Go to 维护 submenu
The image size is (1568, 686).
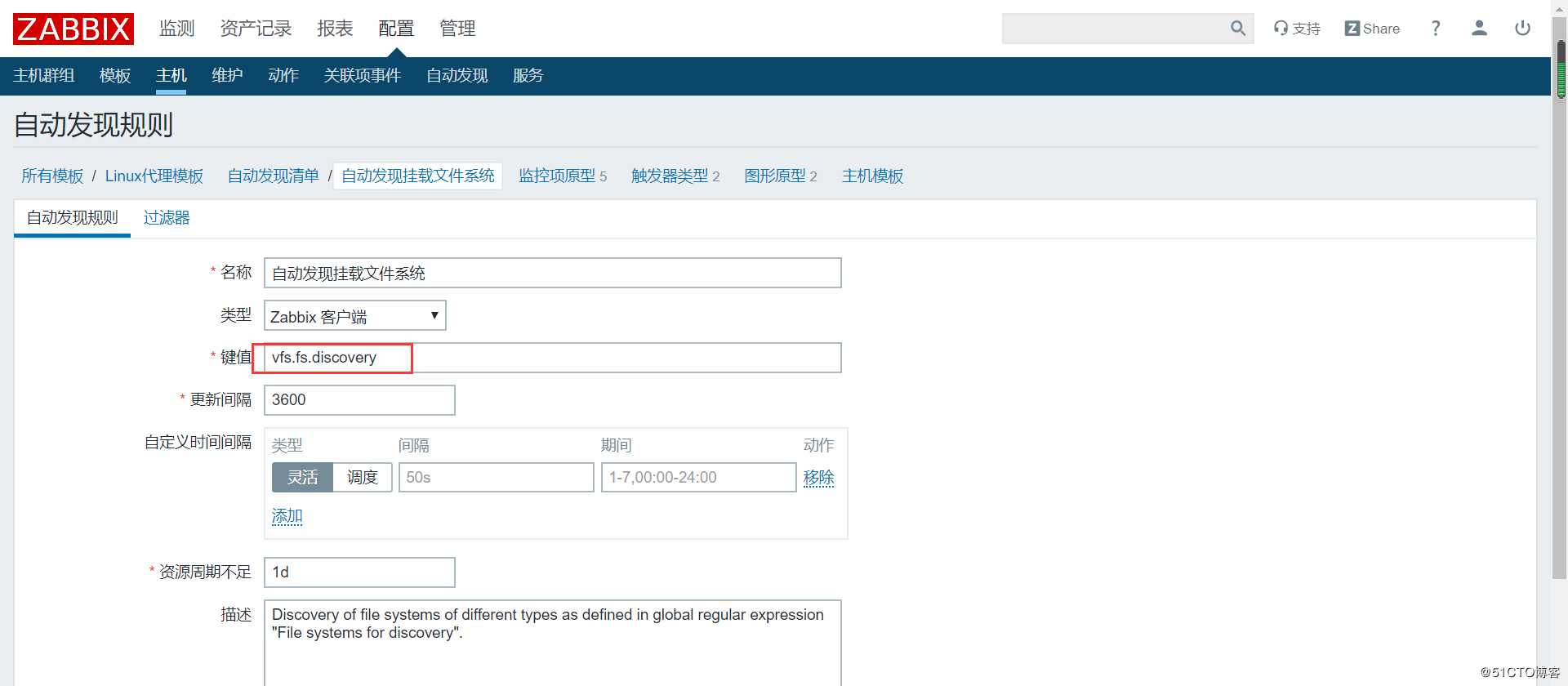[227, 76]
